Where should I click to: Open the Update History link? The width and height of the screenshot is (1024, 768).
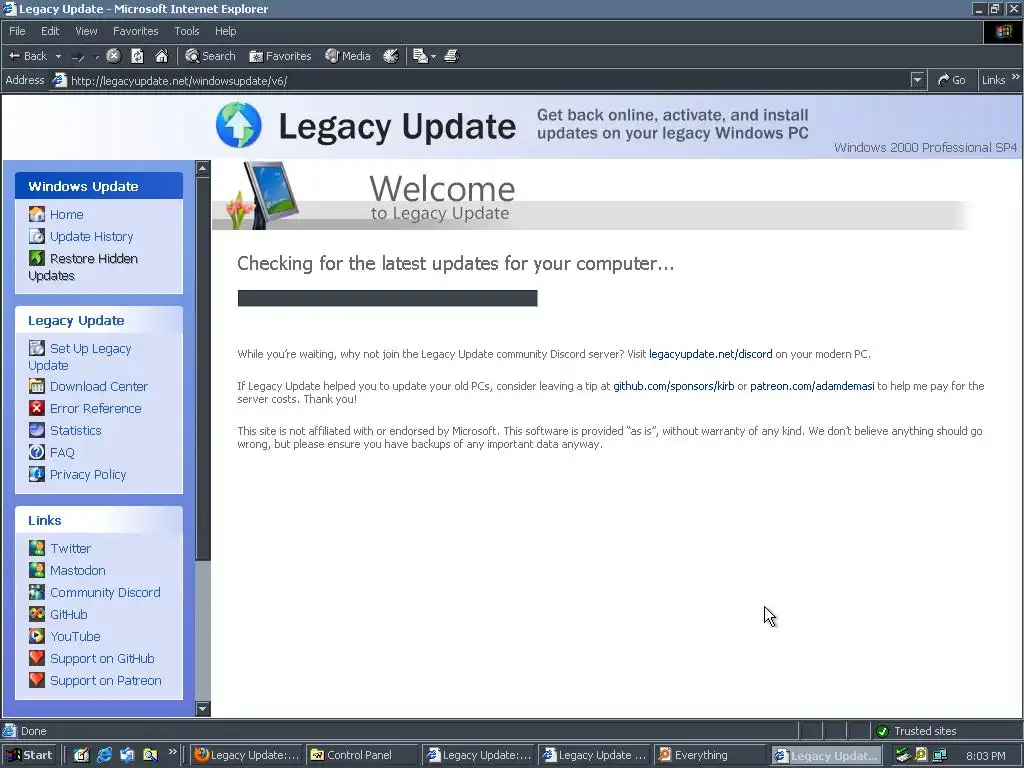click(x=91, y=236)
